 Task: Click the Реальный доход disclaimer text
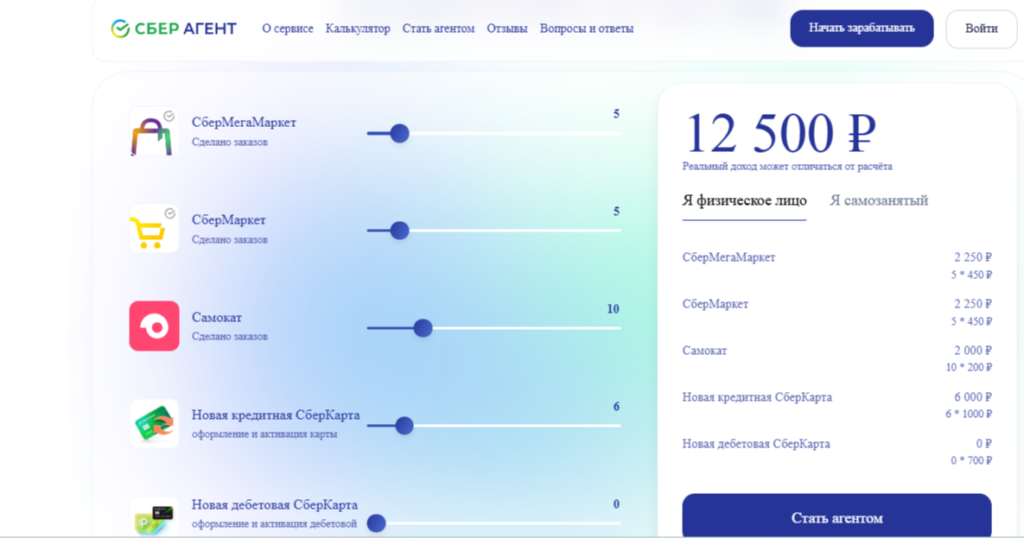click(787, 166)
